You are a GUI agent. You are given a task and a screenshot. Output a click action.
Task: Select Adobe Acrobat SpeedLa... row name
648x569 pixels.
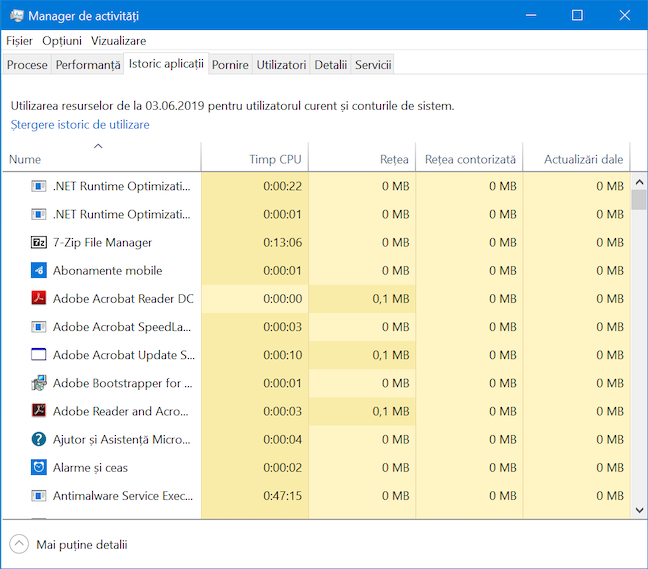(x=122, y=327)
